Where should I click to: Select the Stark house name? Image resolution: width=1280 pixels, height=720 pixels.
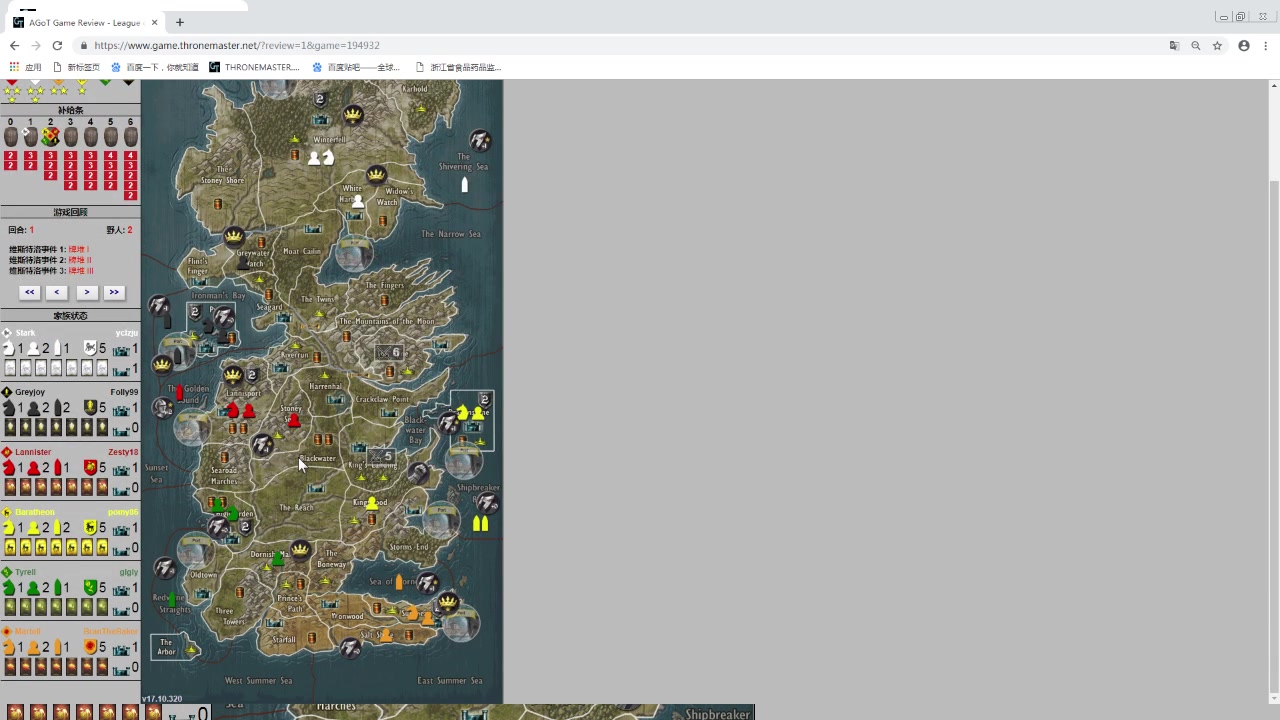click(25, 333)
